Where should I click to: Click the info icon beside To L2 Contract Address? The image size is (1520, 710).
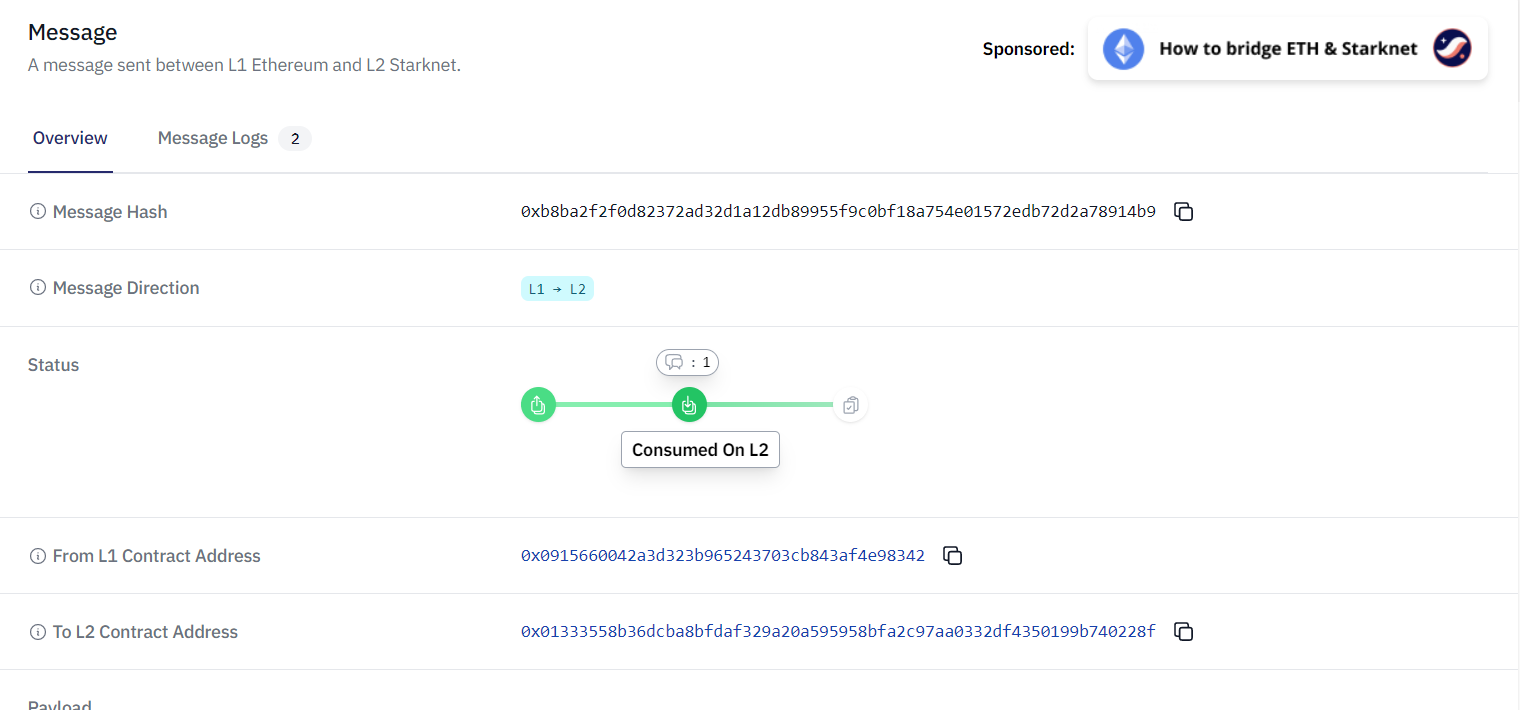(x=37, y=631)
